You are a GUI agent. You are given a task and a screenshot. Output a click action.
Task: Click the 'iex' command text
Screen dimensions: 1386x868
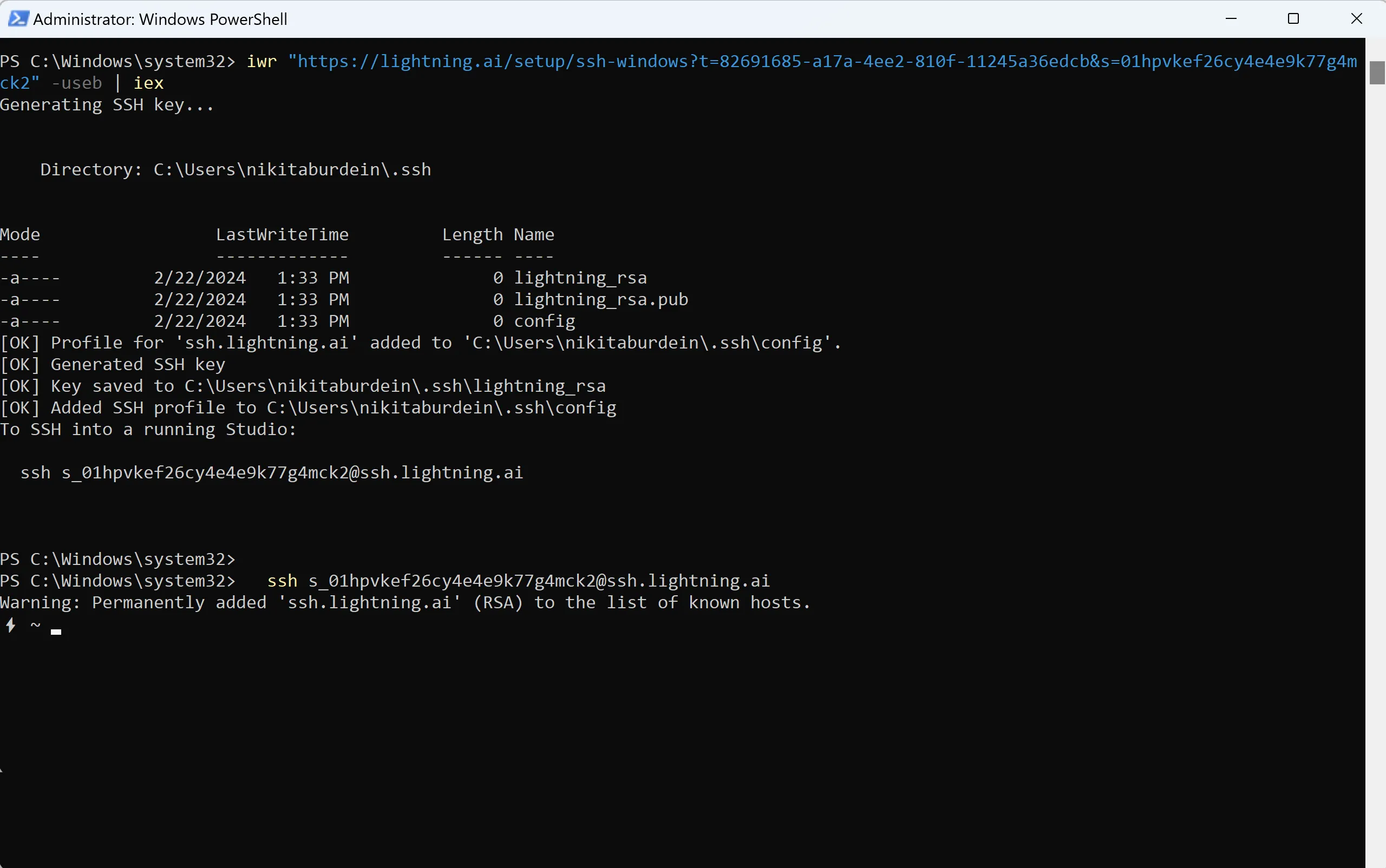[149, 83]
